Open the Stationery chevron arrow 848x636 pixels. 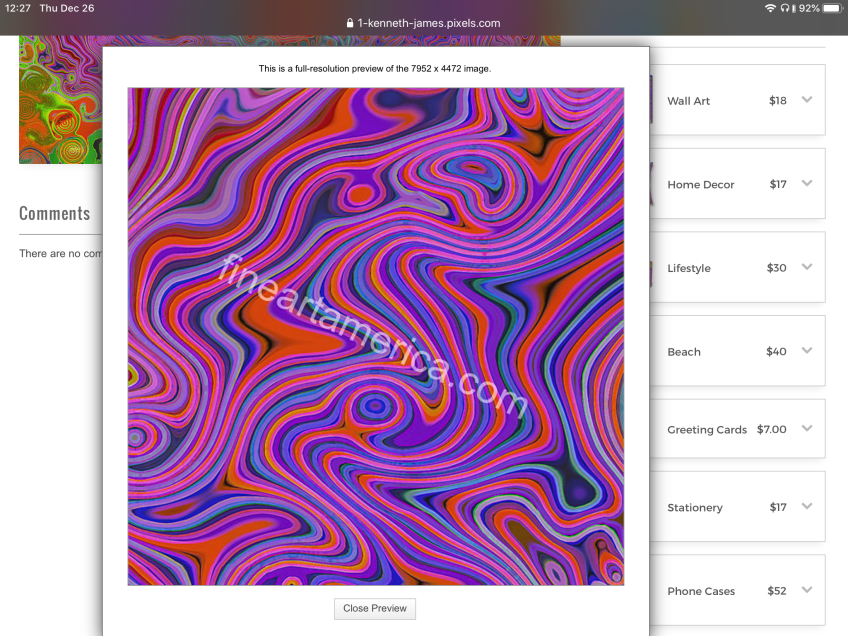pyautogui.click(x=807, y=507)
